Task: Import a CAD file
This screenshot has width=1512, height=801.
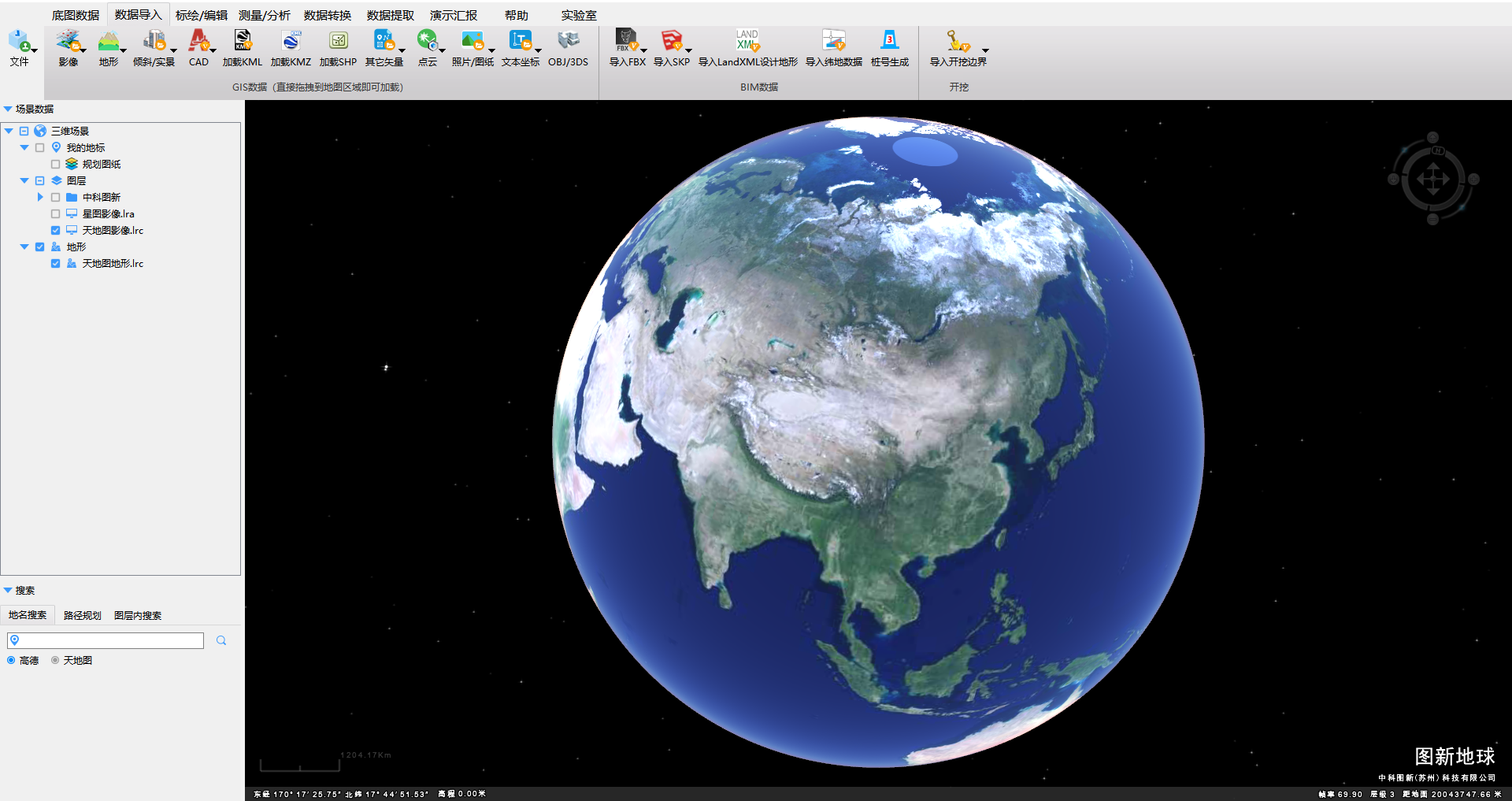Action: tap(199, 47)
